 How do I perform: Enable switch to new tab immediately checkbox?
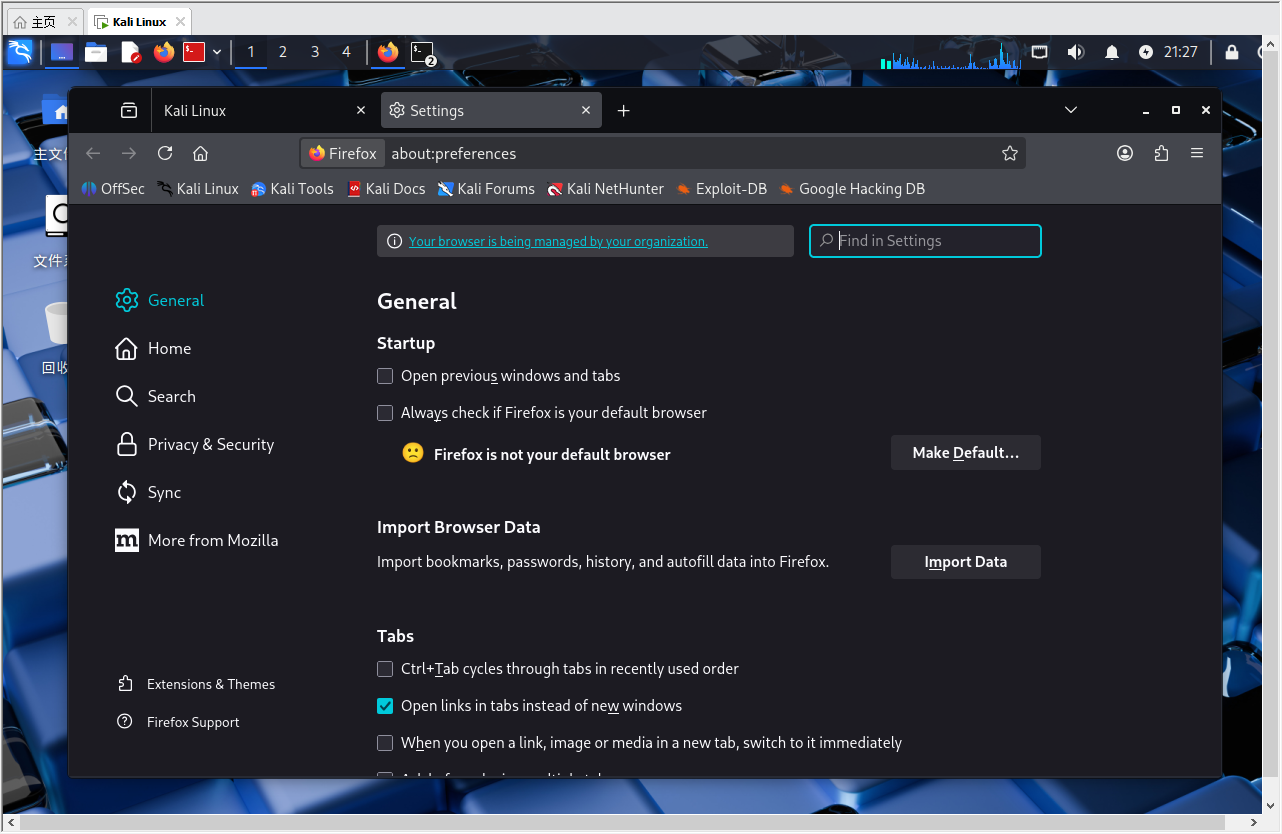[385, 743]
